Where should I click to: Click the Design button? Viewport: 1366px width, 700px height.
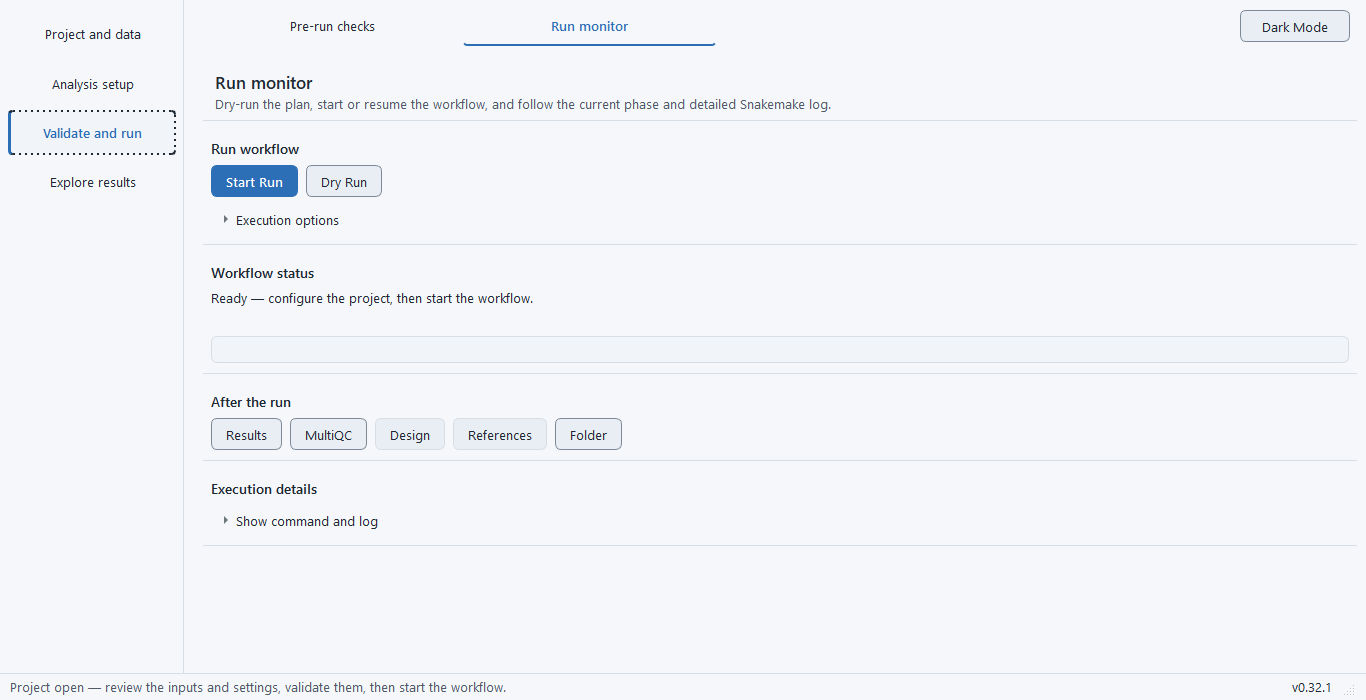coord(410,435)
